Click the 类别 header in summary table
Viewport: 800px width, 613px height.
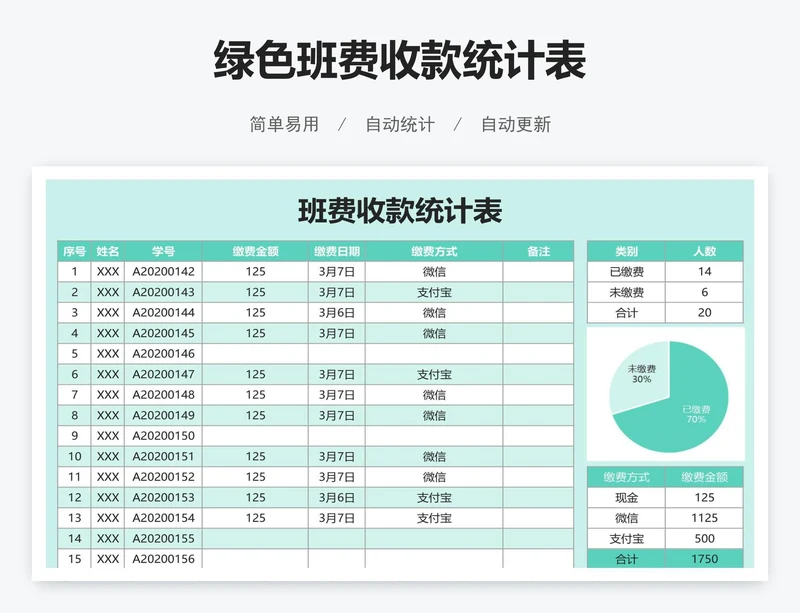coord(627,251)
